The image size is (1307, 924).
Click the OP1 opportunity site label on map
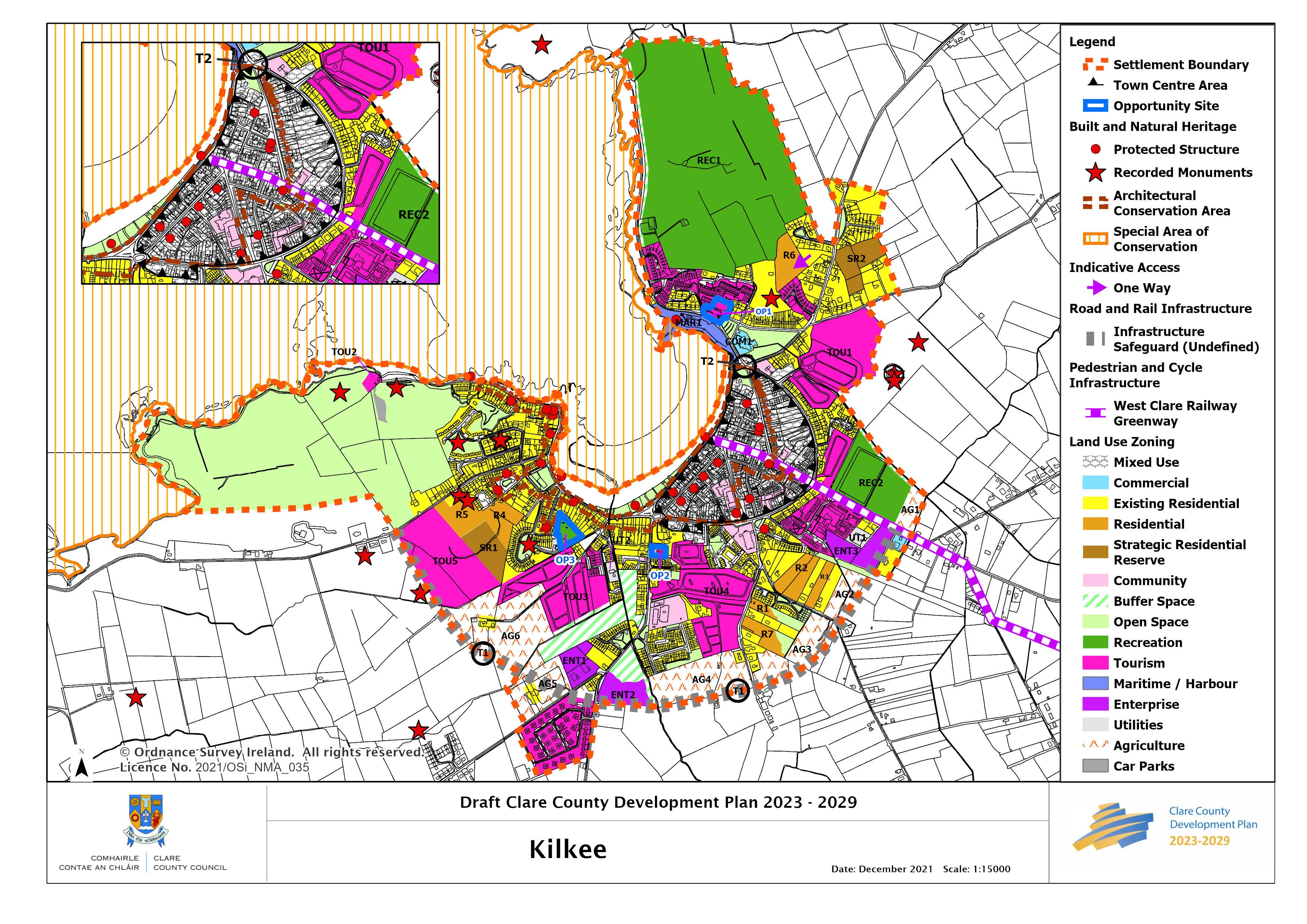(763, 312)
